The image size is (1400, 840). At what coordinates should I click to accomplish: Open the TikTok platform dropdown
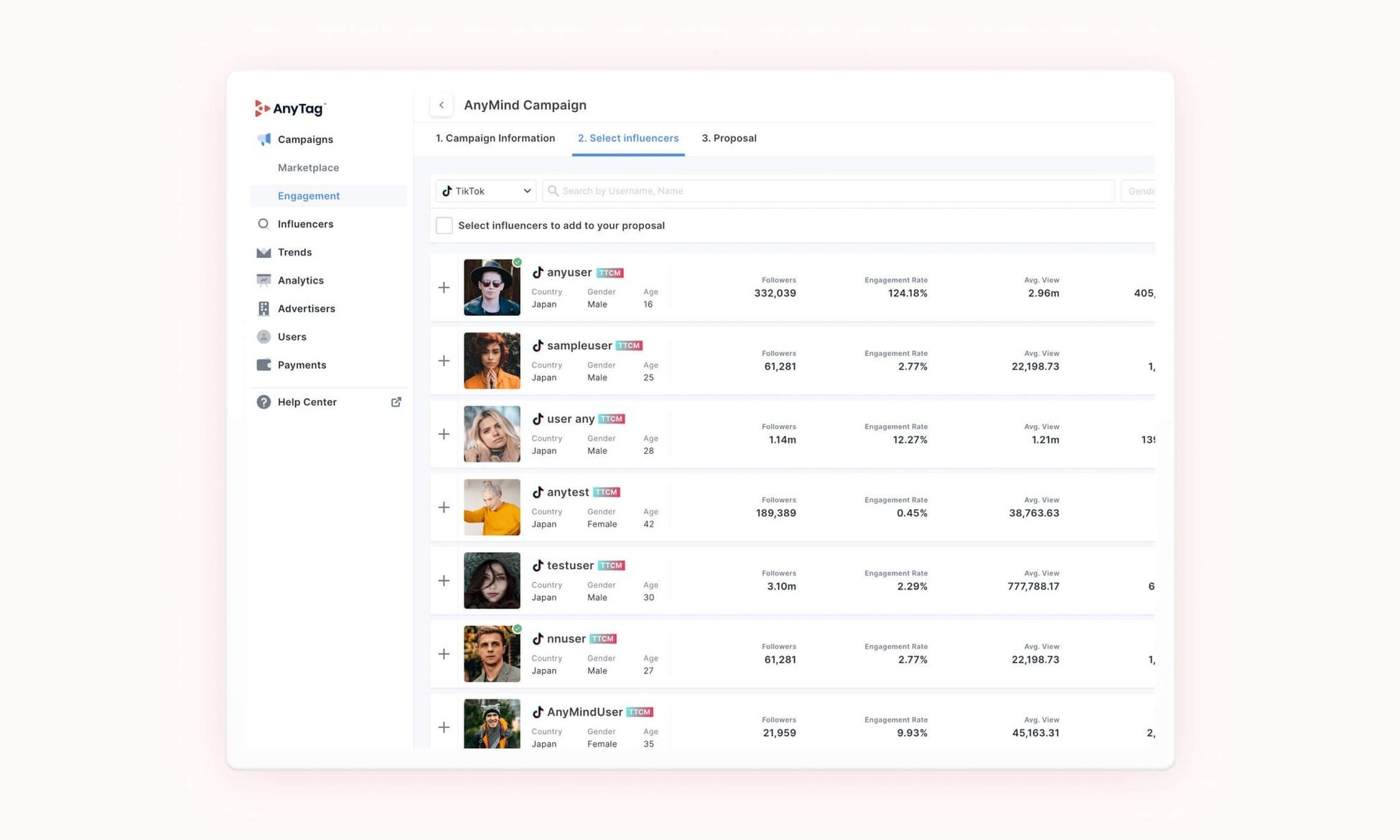(486, 191)
